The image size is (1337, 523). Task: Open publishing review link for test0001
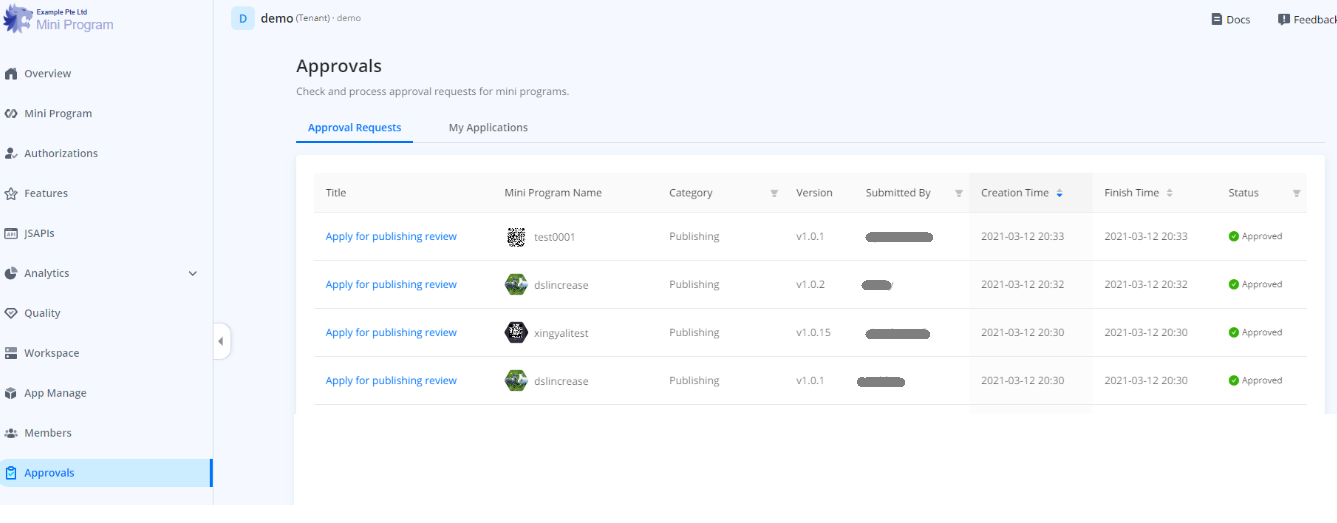[x=391, y=237]
